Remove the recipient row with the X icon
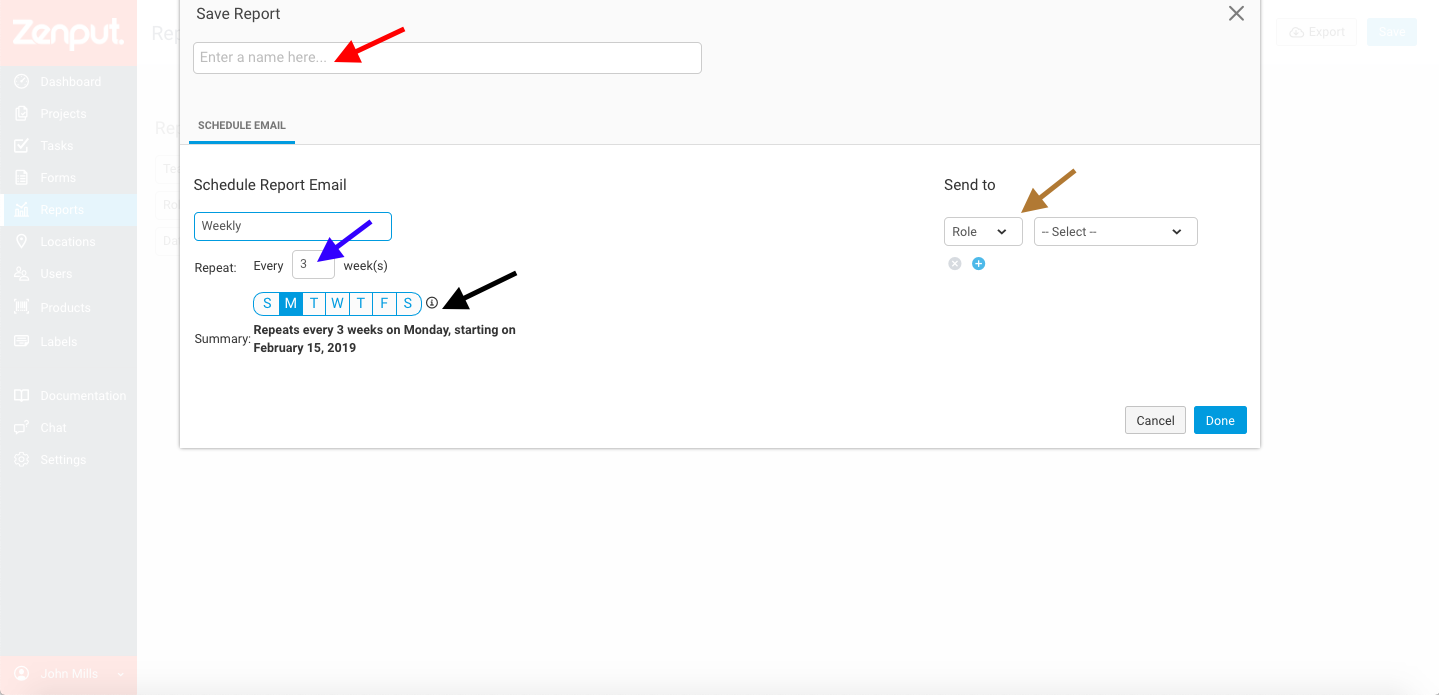Image resolution: width=1439 pixels, height=695 pixels. click(x=954, y=263)
